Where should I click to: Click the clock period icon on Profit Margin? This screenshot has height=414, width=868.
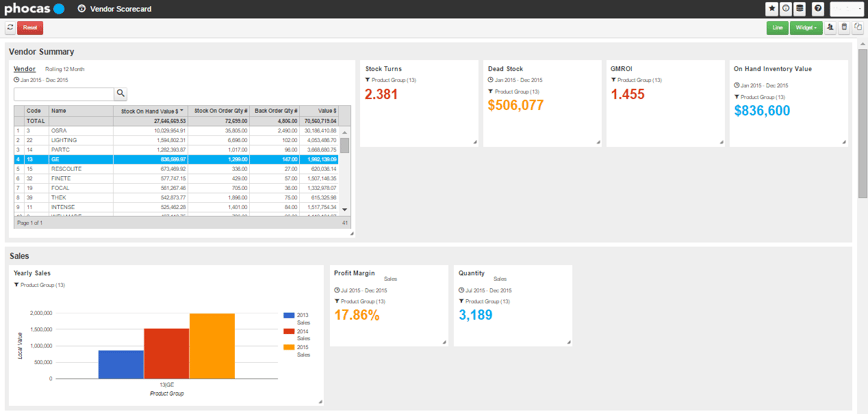(337, 291)
